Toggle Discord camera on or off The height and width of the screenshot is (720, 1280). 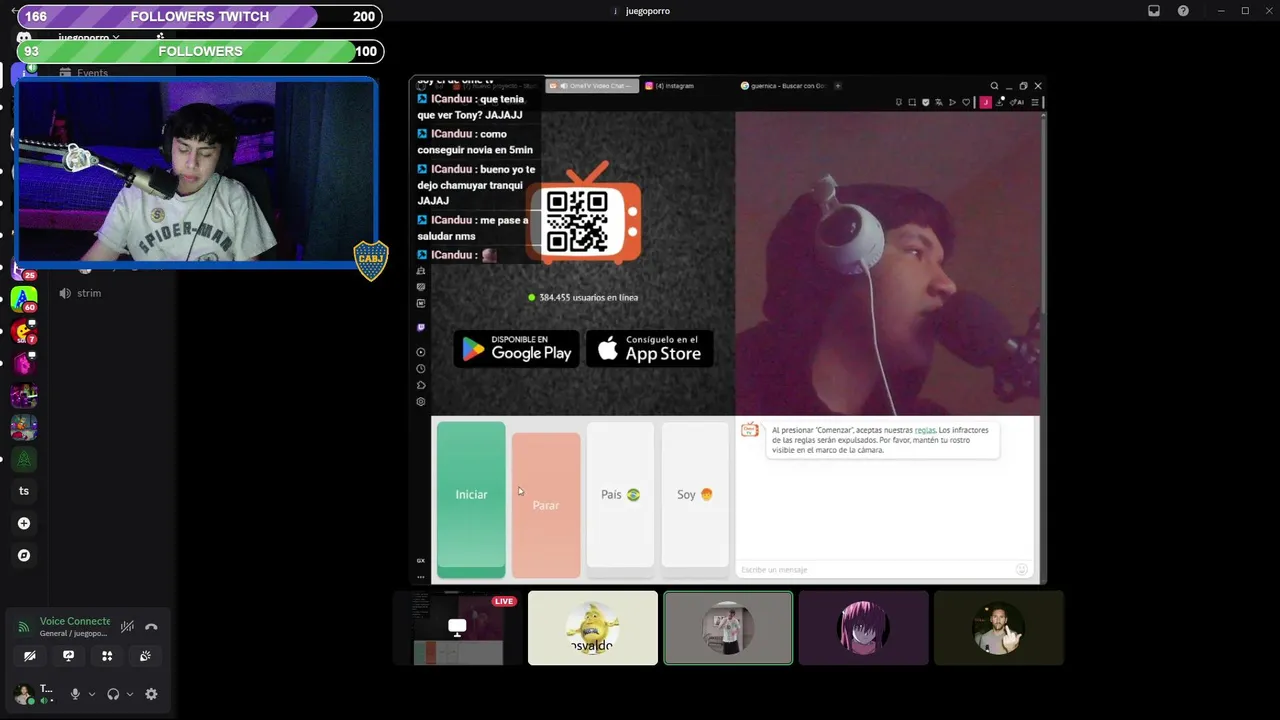pyautogui.click(x=29, y=656)
